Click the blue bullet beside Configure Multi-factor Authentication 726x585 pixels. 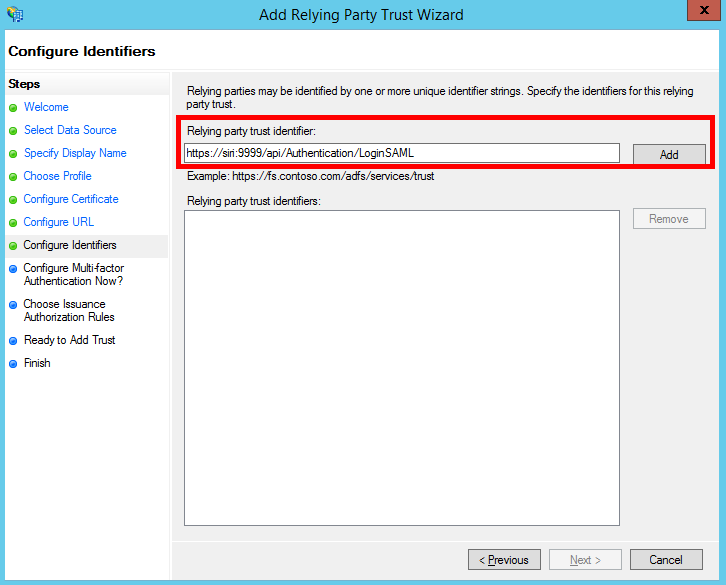13,269
